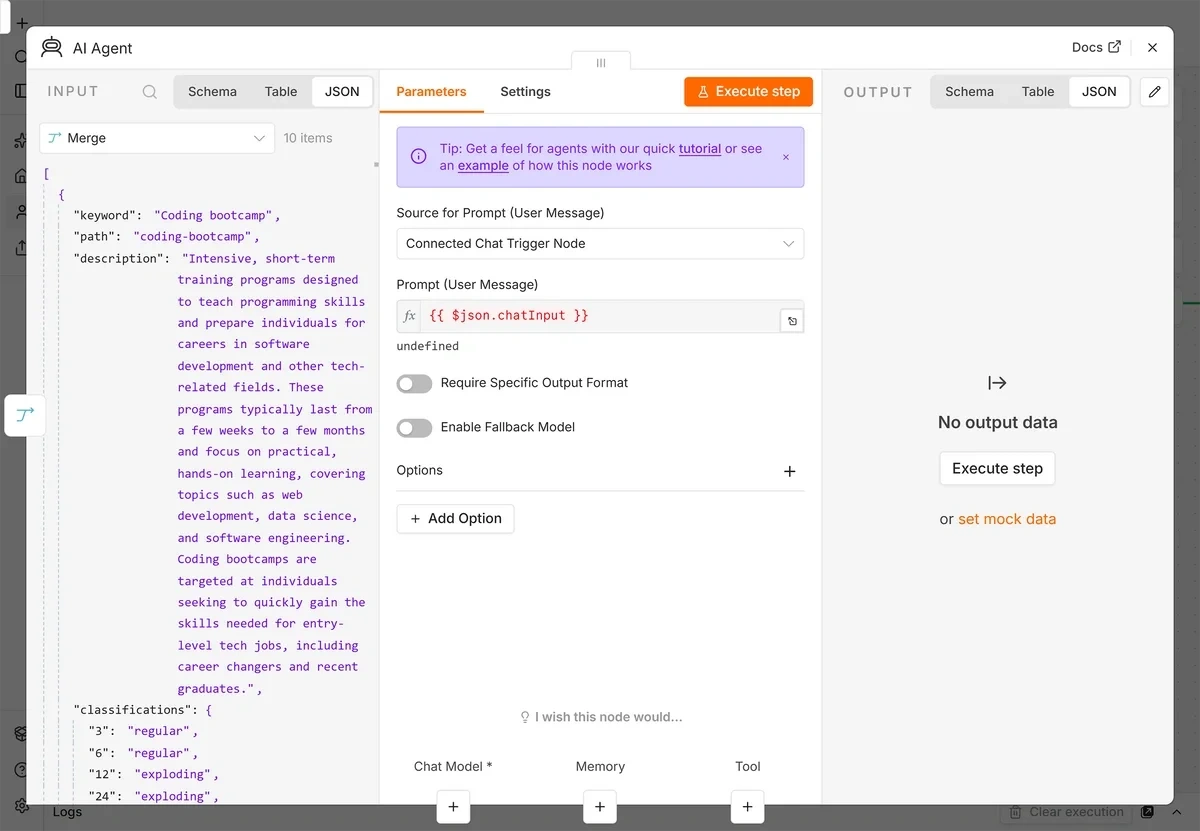Click the Chat Model * label
This screenshot has width=1200, height=831.
click(x=453, y=767)
